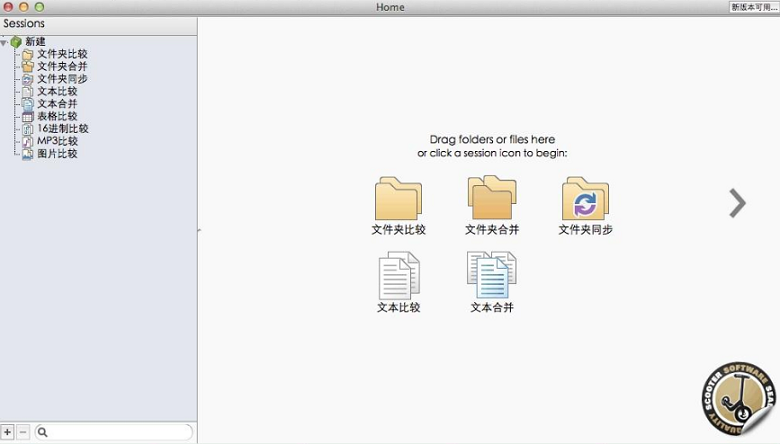Click the green 新建 cube icon
The height and width of the screenshot is (444, 780).
pos(16,42)
